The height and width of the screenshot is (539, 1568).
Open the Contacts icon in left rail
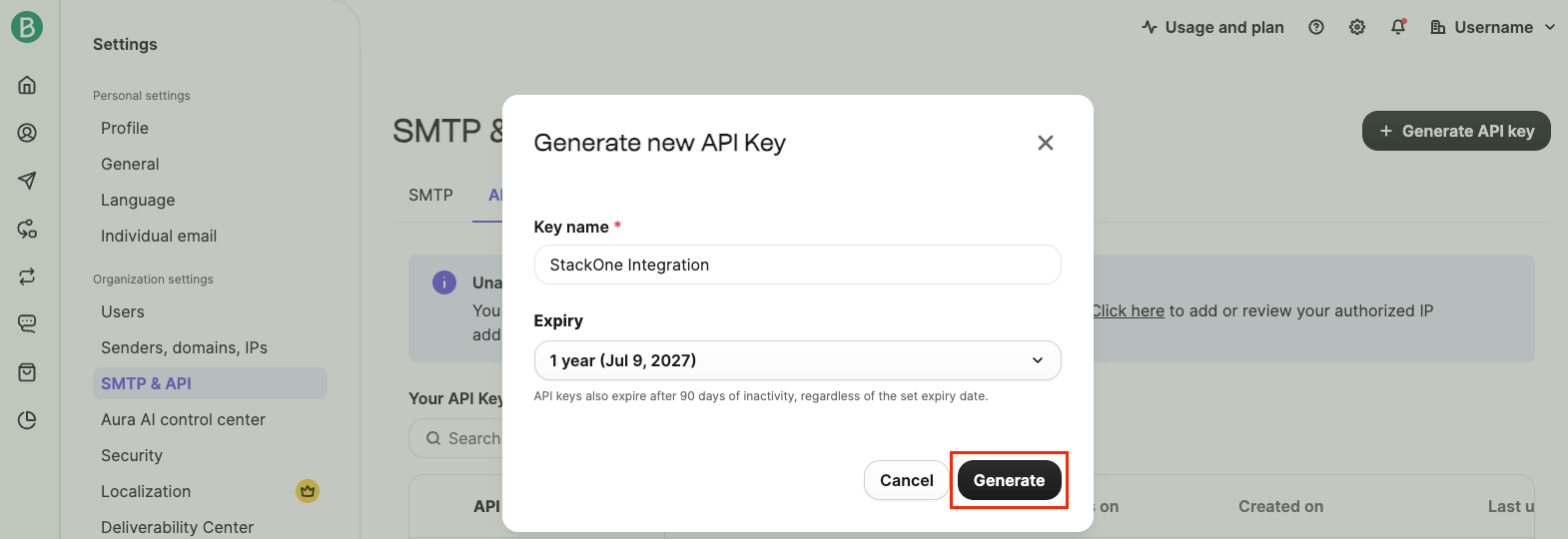[27, 133]
